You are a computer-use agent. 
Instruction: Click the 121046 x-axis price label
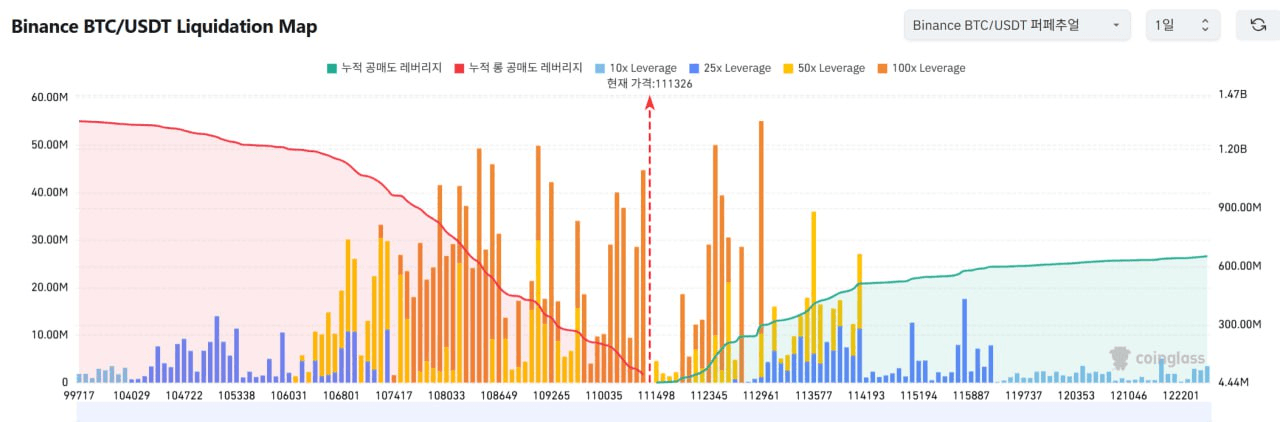pyautogui.click(x=1128, y=396)
